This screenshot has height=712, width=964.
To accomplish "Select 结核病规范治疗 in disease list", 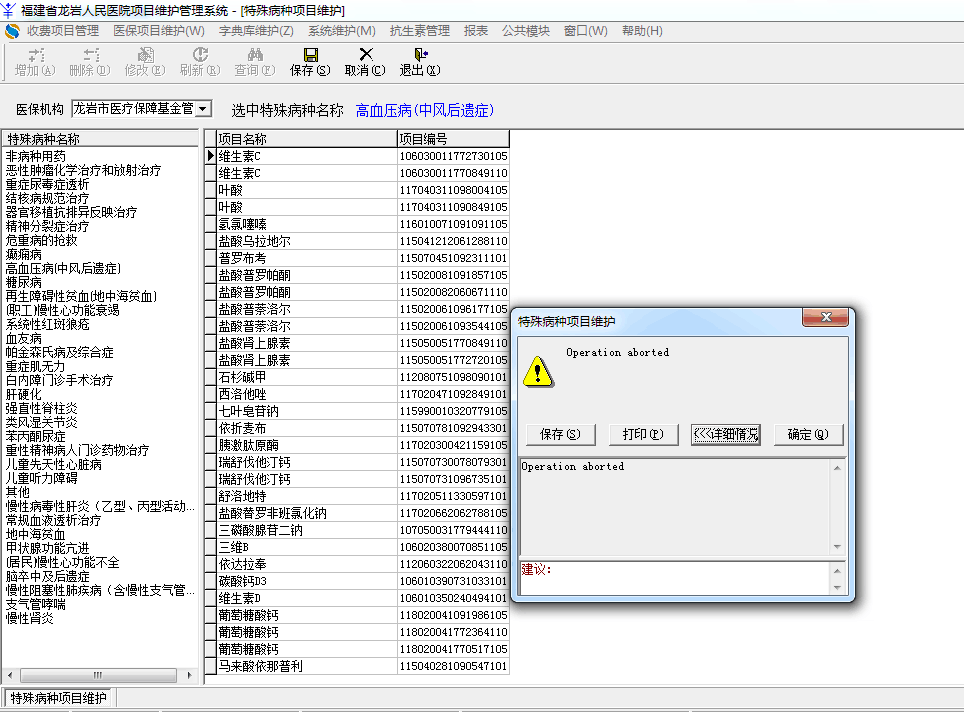I will (47, 198).
